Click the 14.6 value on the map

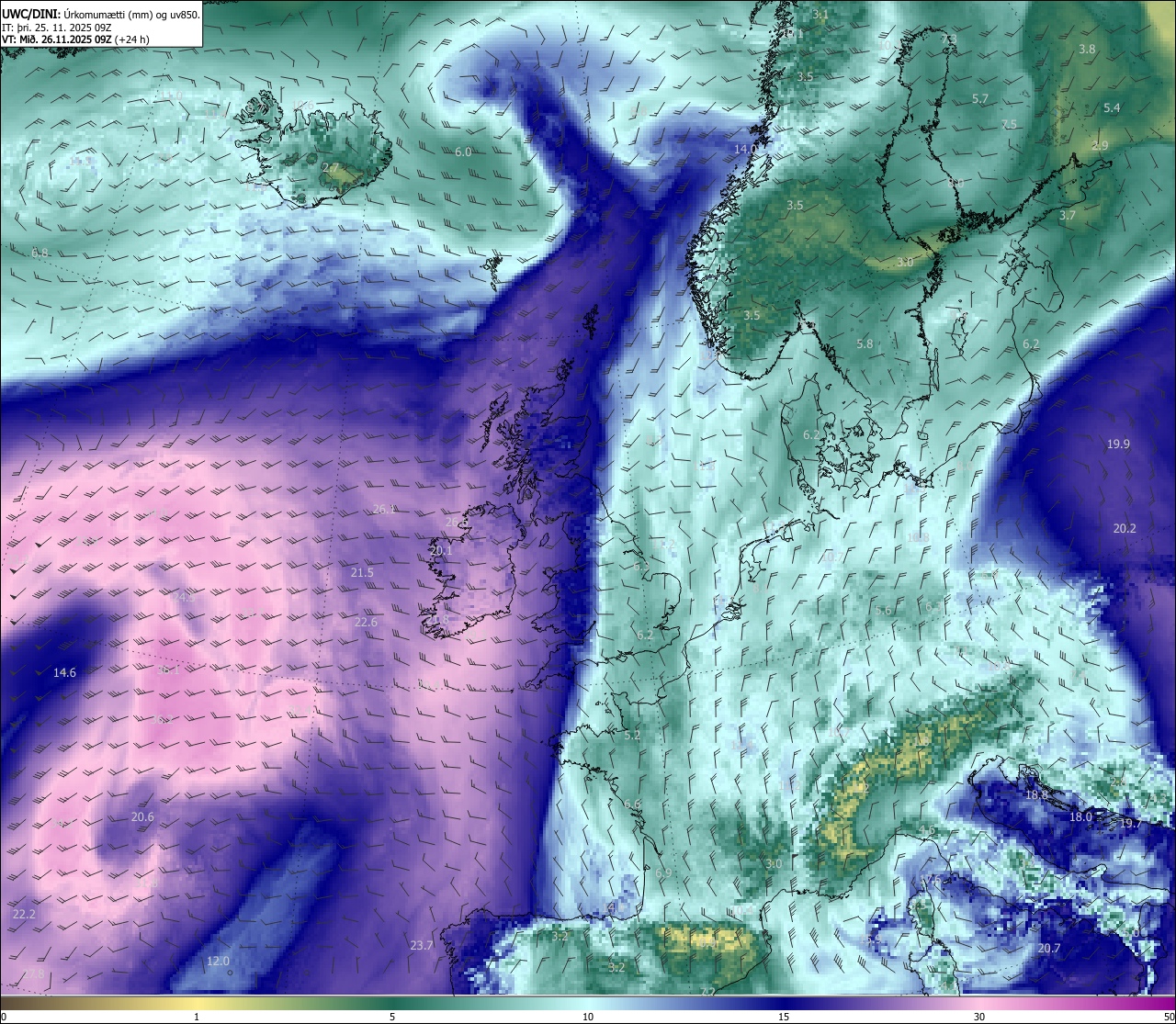[64, 673]
